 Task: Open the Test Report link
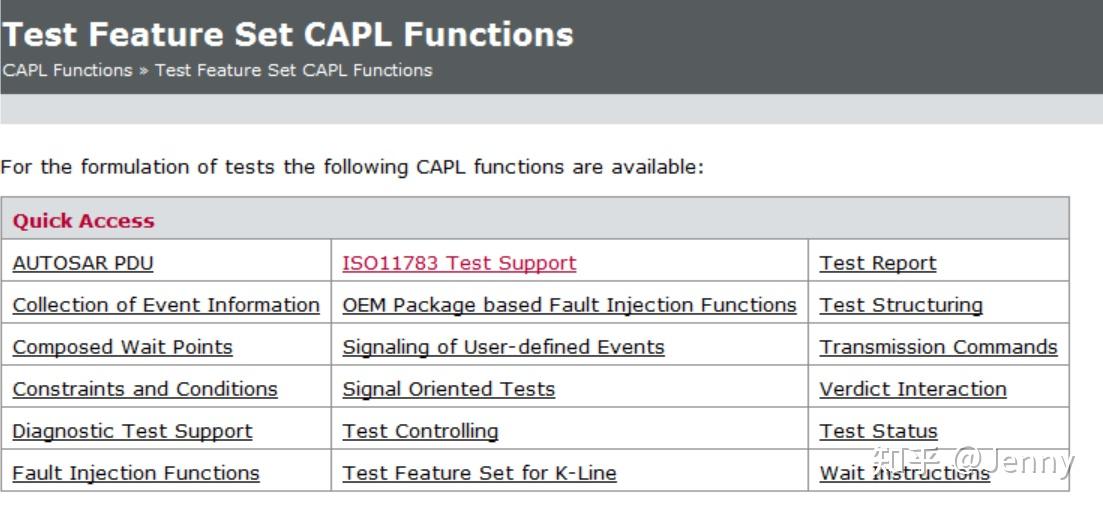point(878,263)
